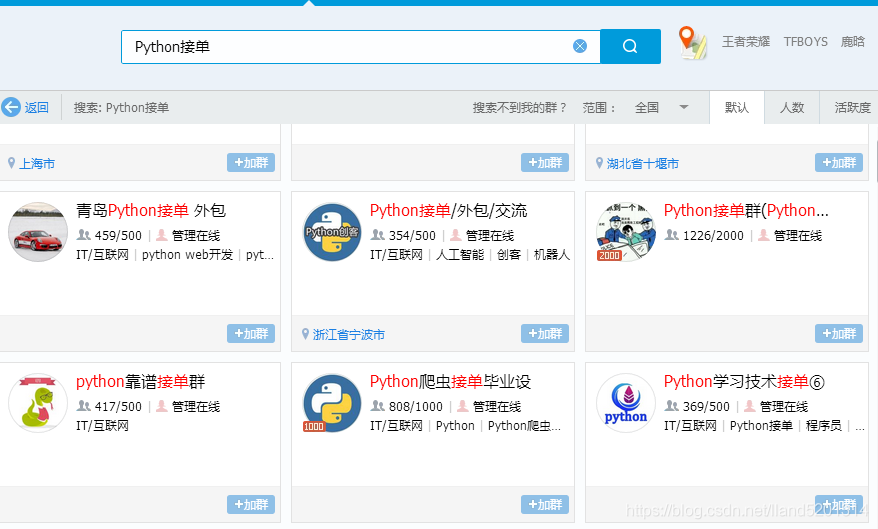Open the 搜索不到我的群？ help link
The width and height of the screenshot is (878, 529).
click(519, 107)
